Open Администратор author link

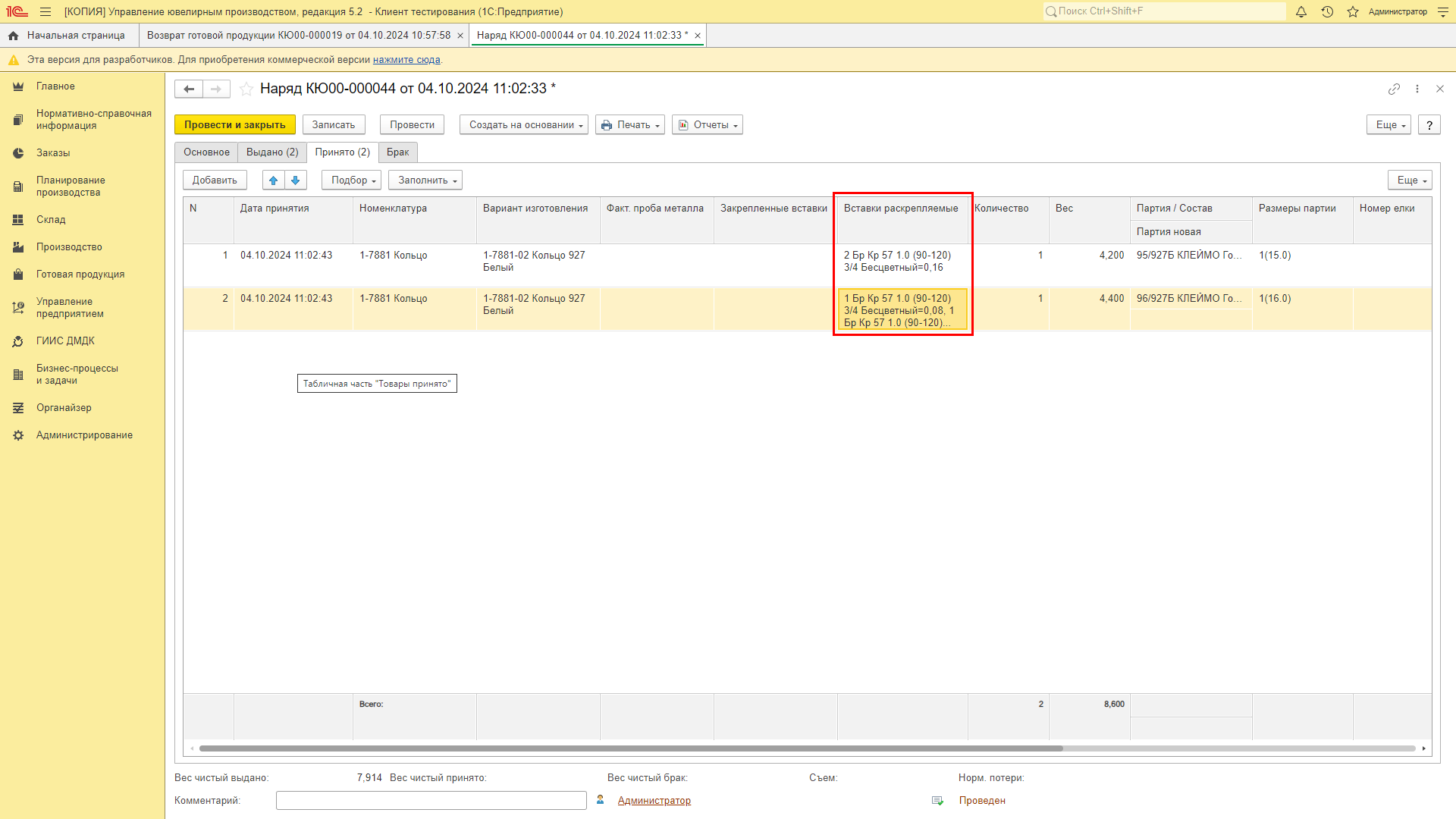point(654,801)
